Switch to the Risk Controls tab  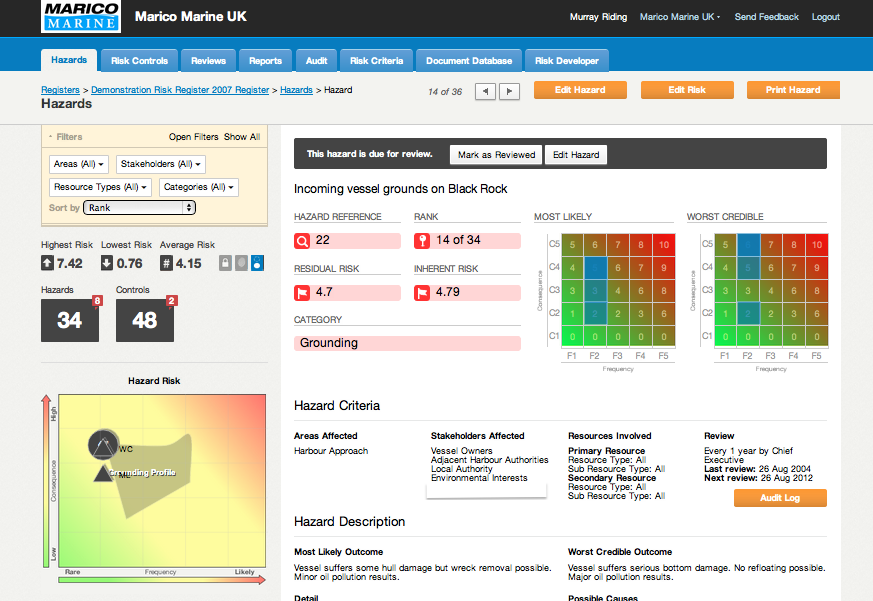[x=139, y=61]
